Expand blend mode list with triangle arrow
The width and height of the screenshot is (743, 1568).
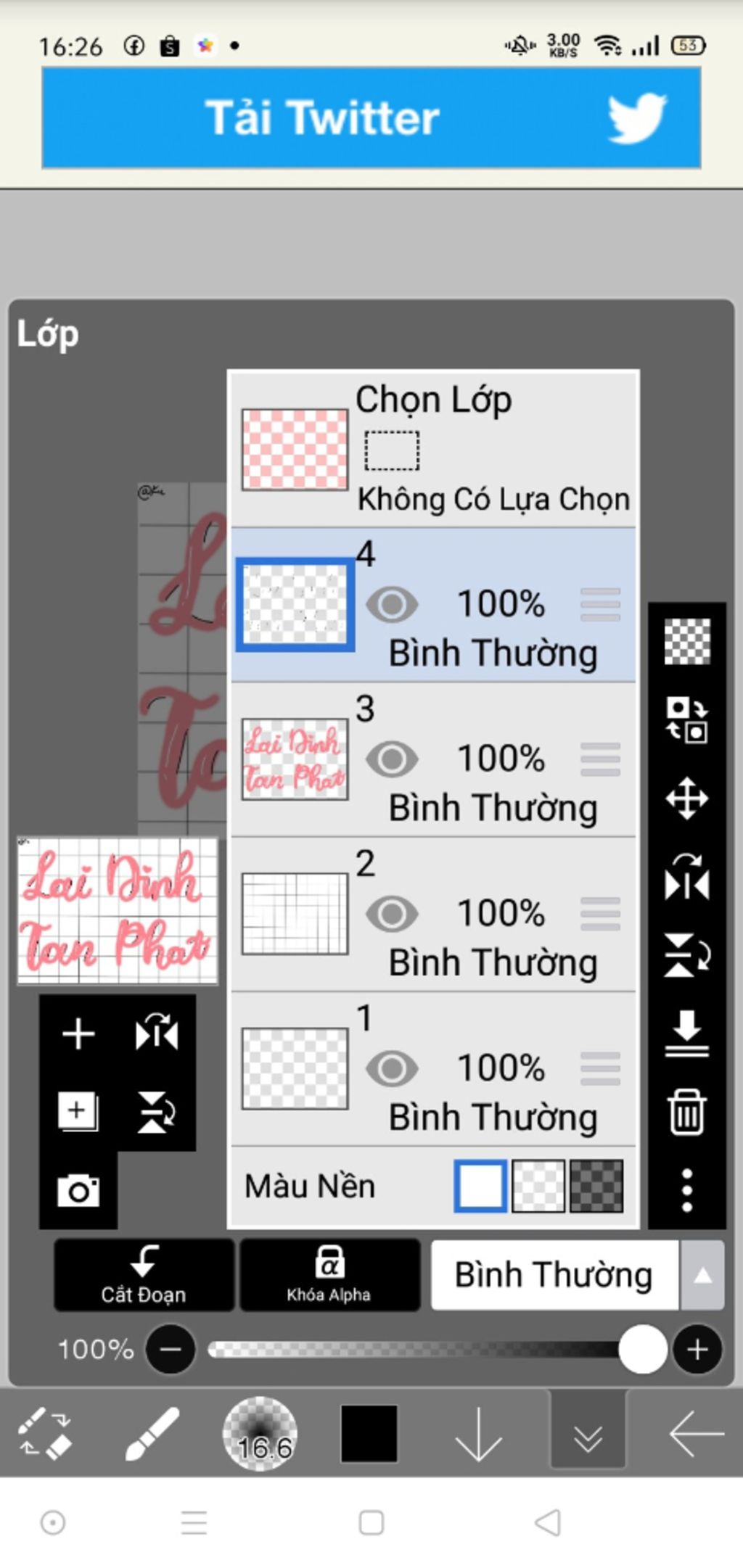coord(702,1275)
